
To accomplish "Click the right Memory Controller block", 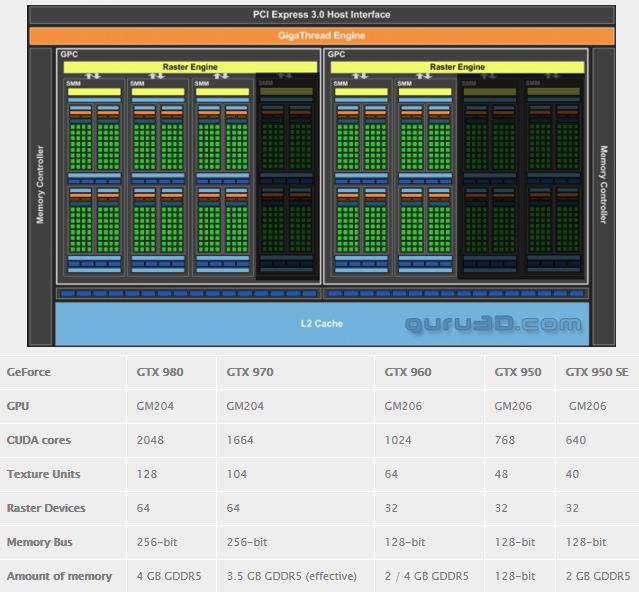I will pyautogui.click(x=604, y=196).
